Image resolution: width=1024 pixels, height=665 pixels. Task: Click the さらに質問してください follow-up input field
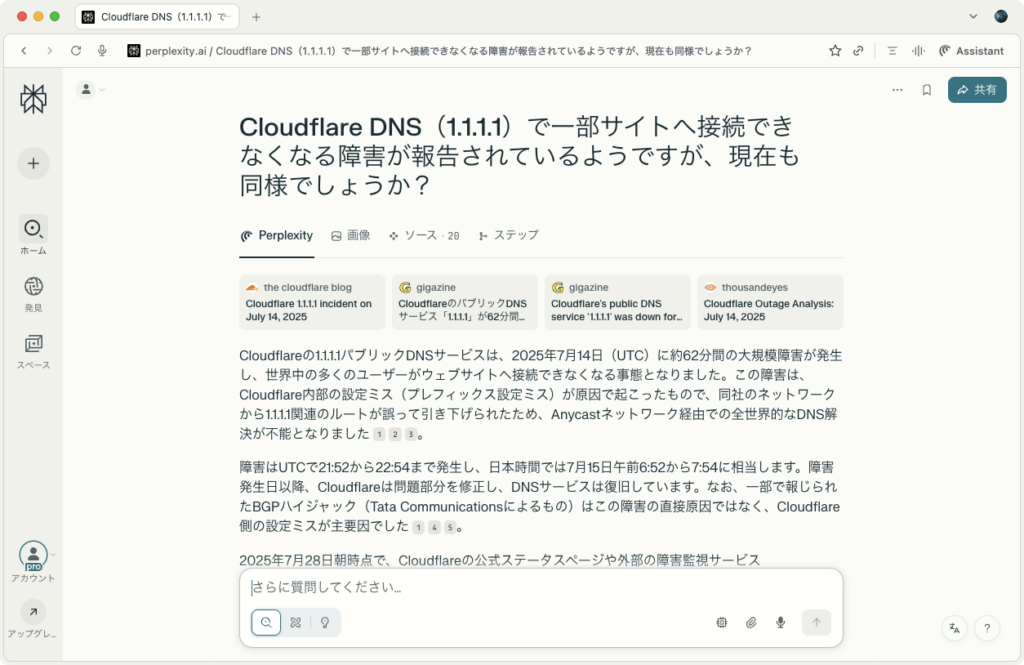click(541, 587)
